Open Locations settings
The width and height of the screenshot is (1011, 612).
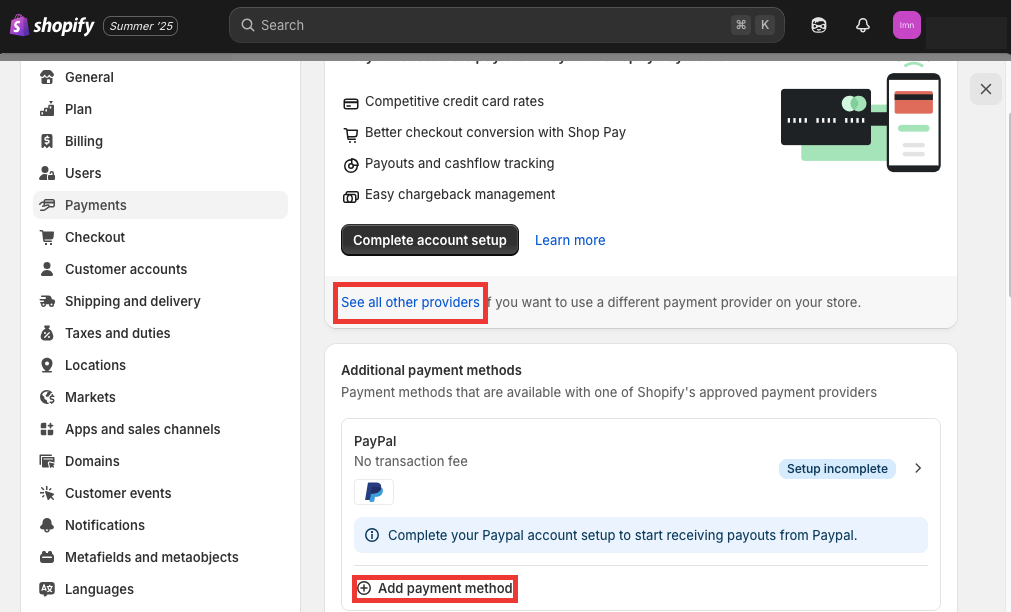(x=161, y=365)
